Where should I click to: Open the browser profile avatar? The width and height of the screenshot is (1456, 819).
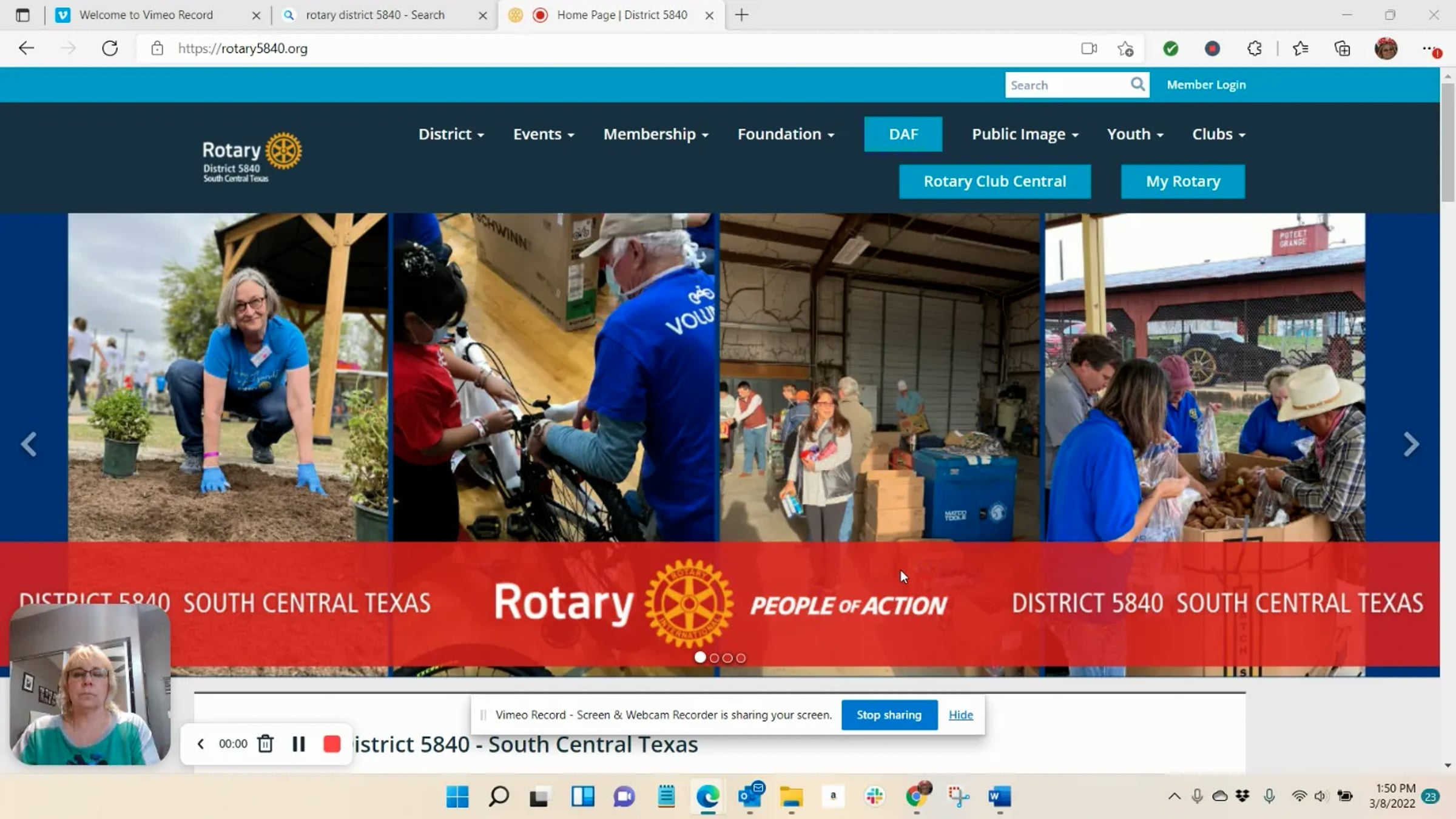1386,49
